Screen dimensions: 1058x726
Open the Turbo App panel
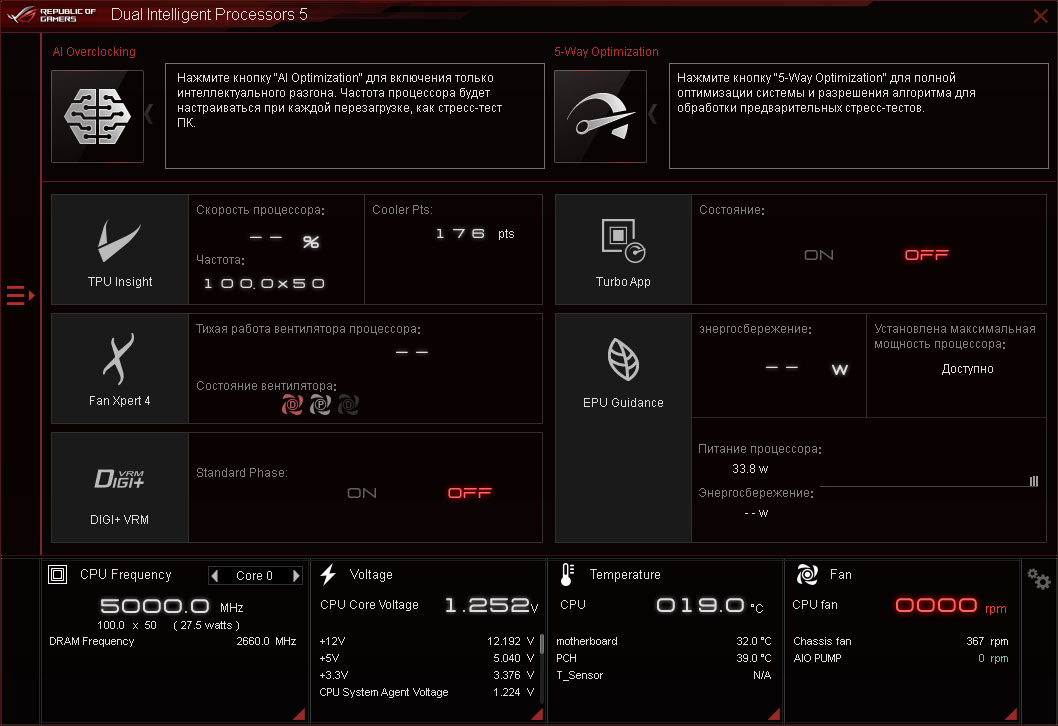623,250
